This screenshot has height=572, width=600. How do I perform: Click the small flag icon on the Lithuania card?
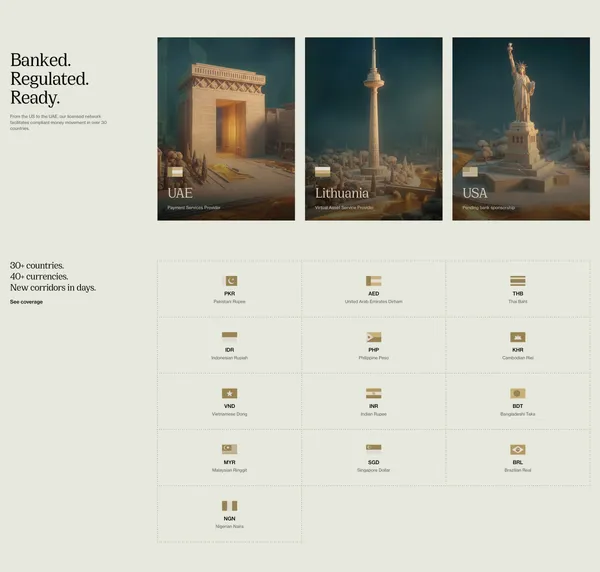323,172
